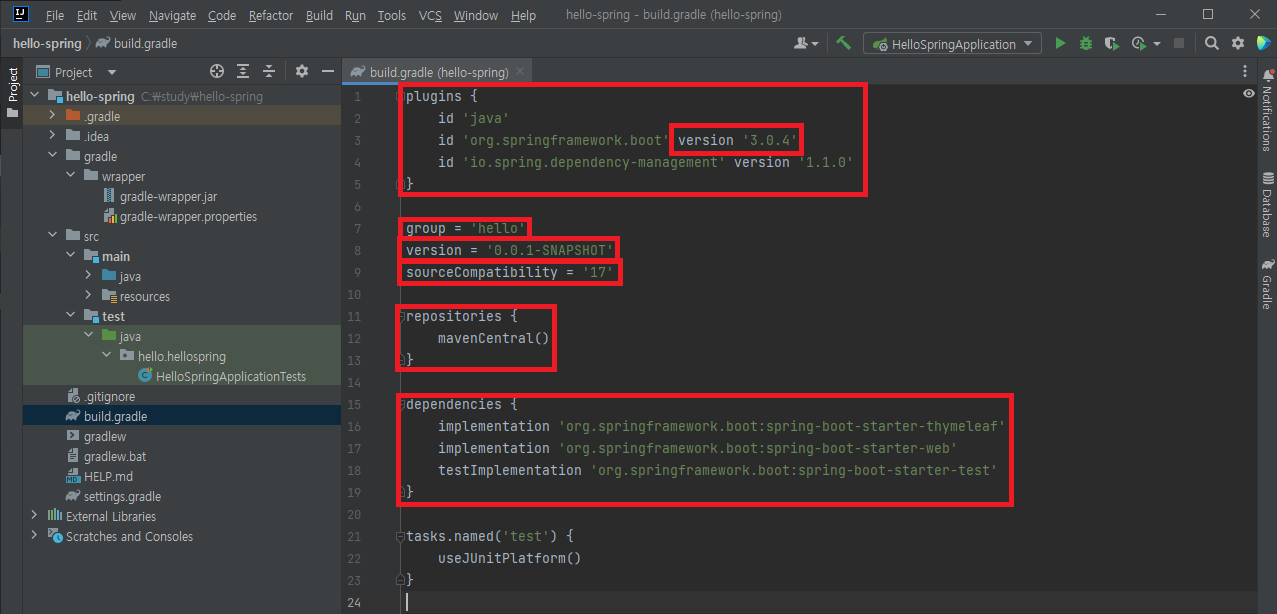Image resolution: width=1277 pixels, height=614 pixels.
Task: Expand the resources folder
Action: tap(88, 296)
